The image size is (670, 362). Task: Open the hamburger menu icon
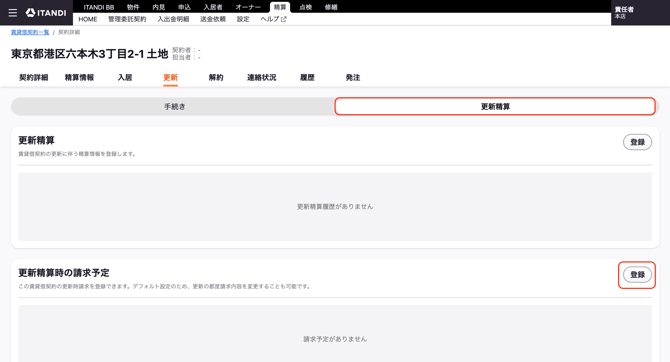click(x=13, y=13)
